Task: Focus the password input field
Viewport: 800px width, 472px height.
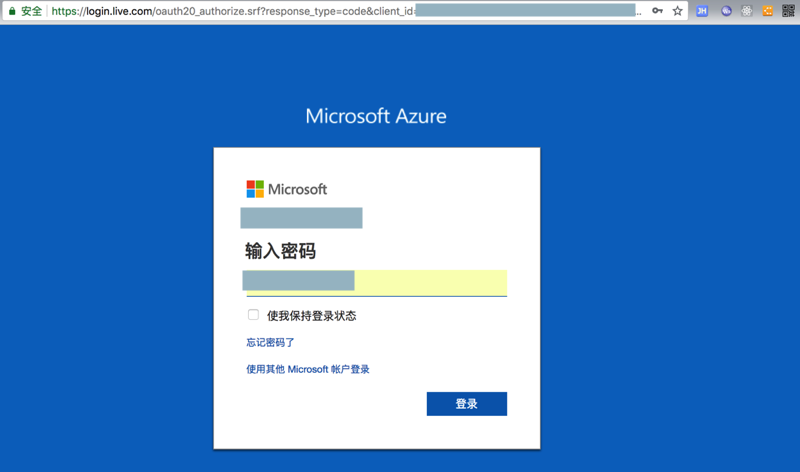Action: pos(375,283)
